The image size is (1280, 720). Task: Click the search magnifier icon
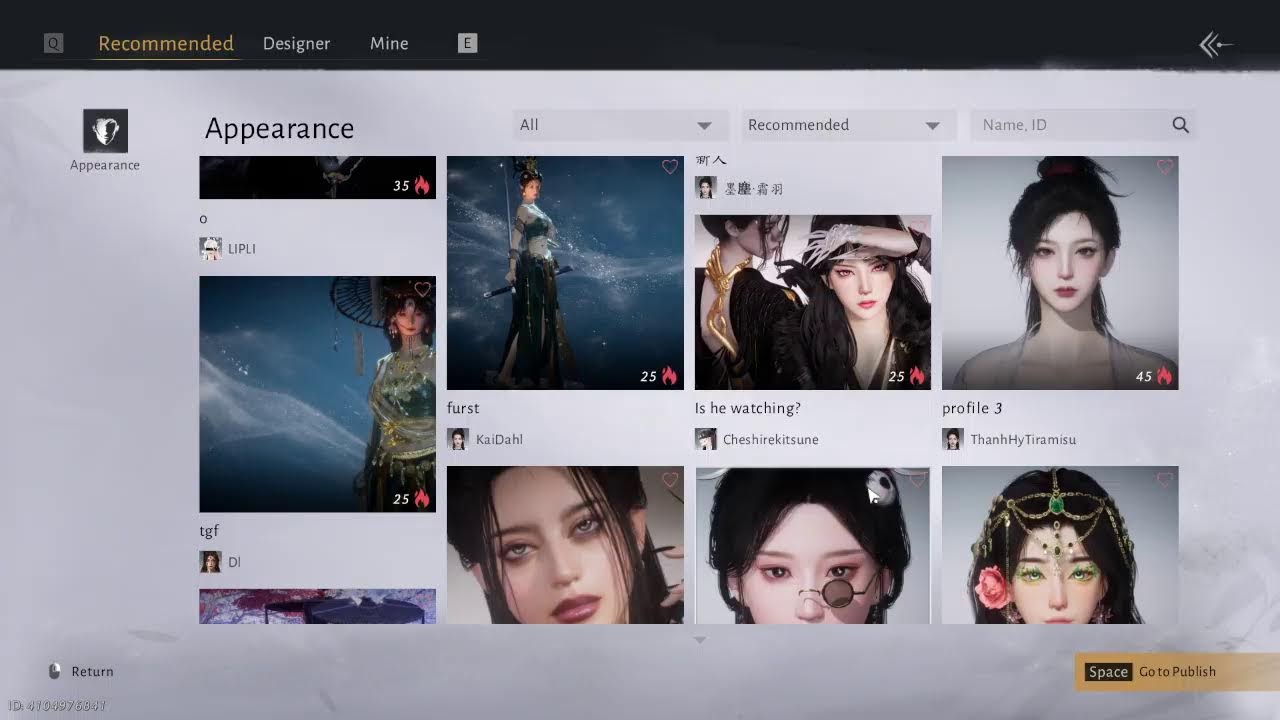pos(1181,125)
